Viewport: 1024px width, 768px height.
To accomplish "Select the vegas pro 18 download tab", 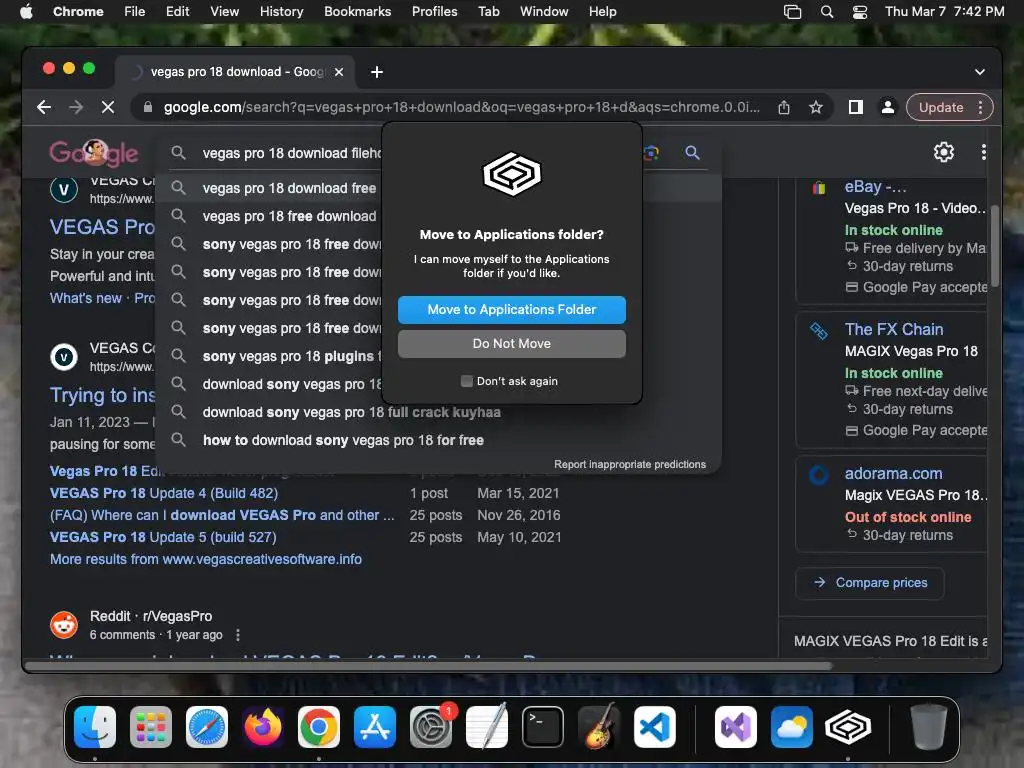I will [x=235, y=72].
